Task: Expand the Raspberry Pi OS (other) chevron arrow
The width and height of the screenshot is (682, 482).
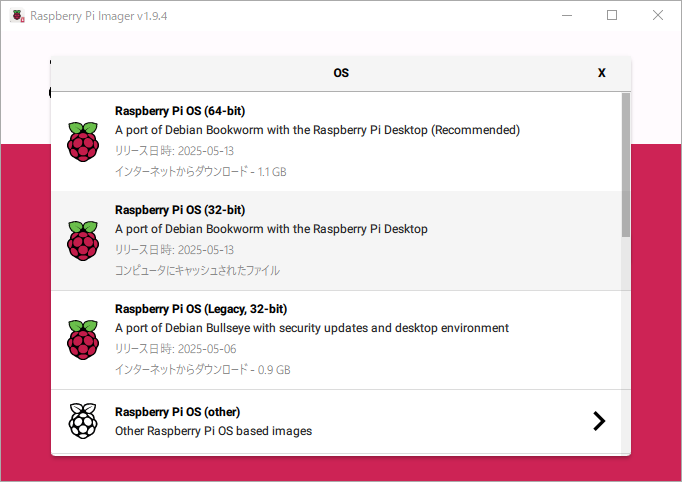Action: click(599, 421)
